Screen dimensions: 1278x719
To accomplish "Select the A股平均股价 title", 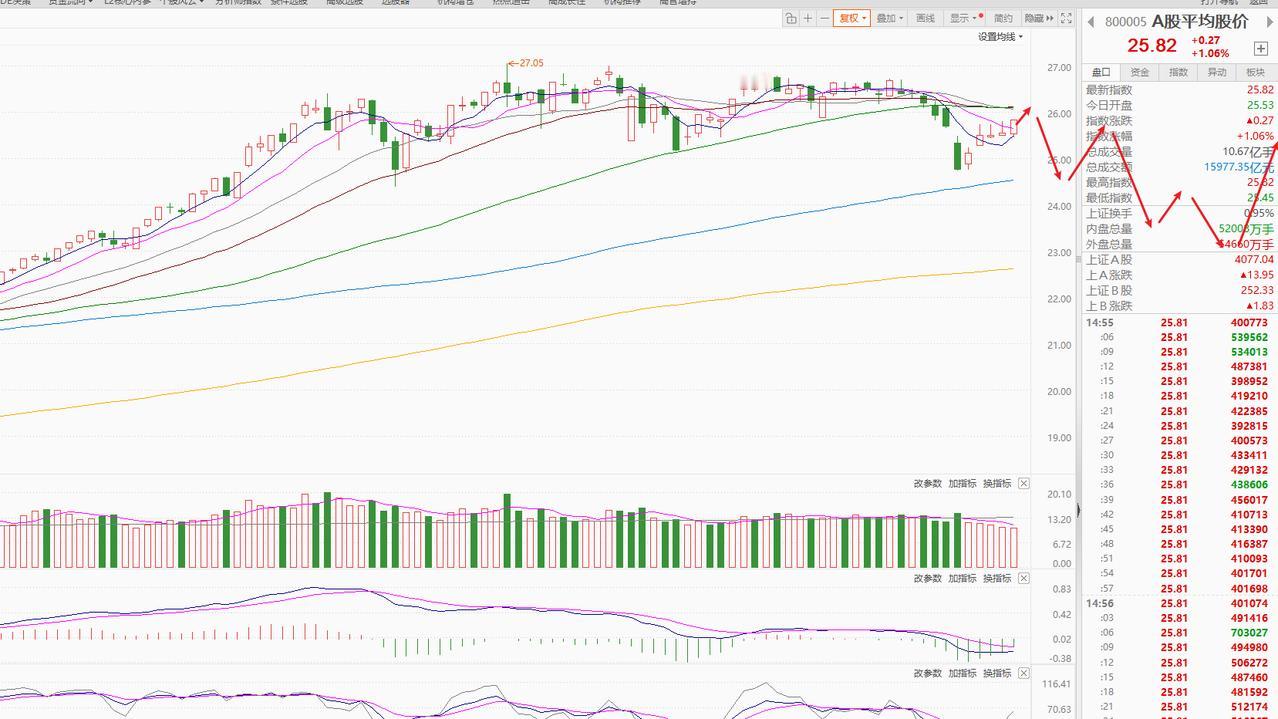I will [1200, 22].
